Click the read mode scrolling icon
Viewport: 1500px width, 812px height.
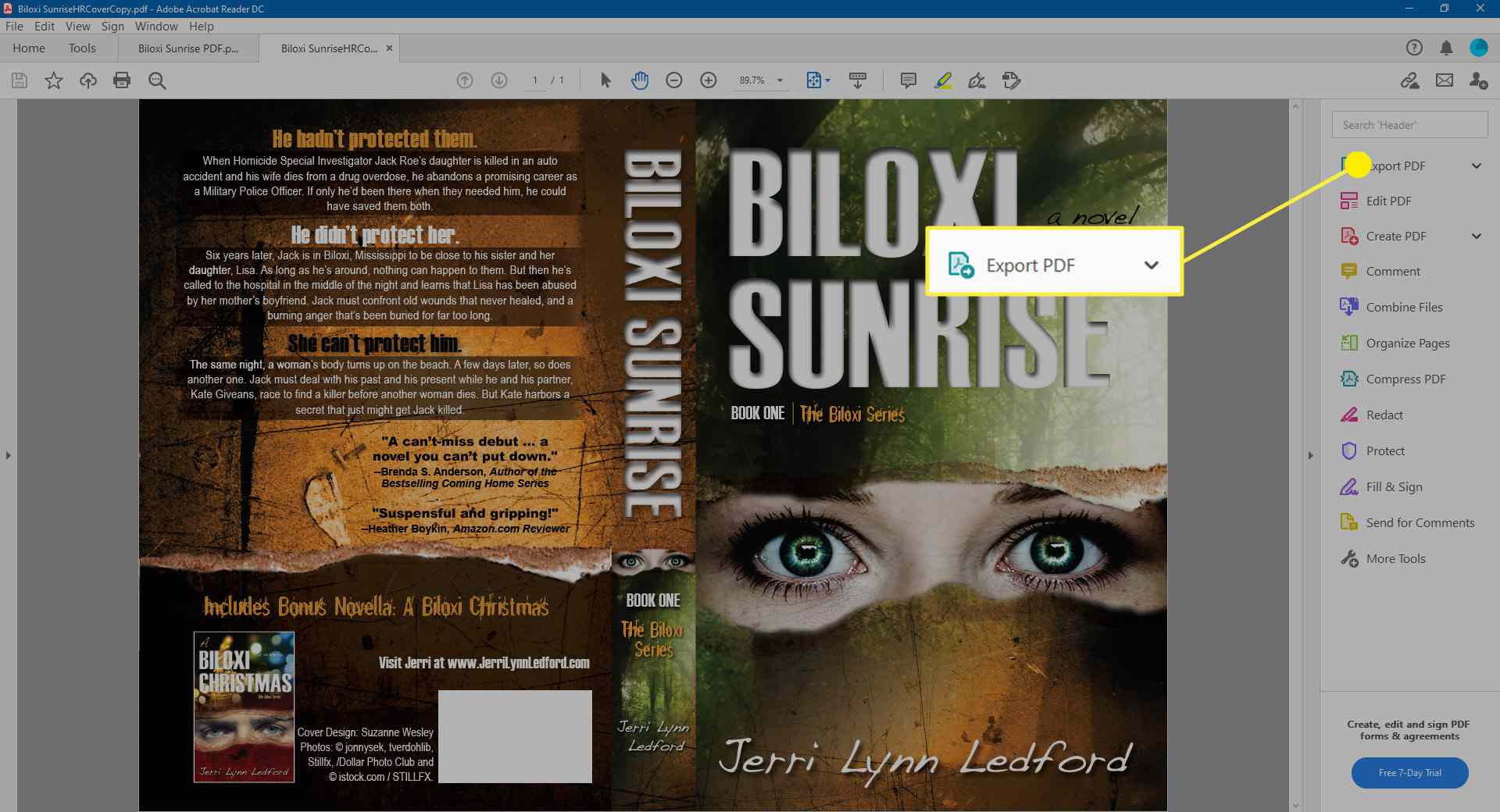click(858, 80)
